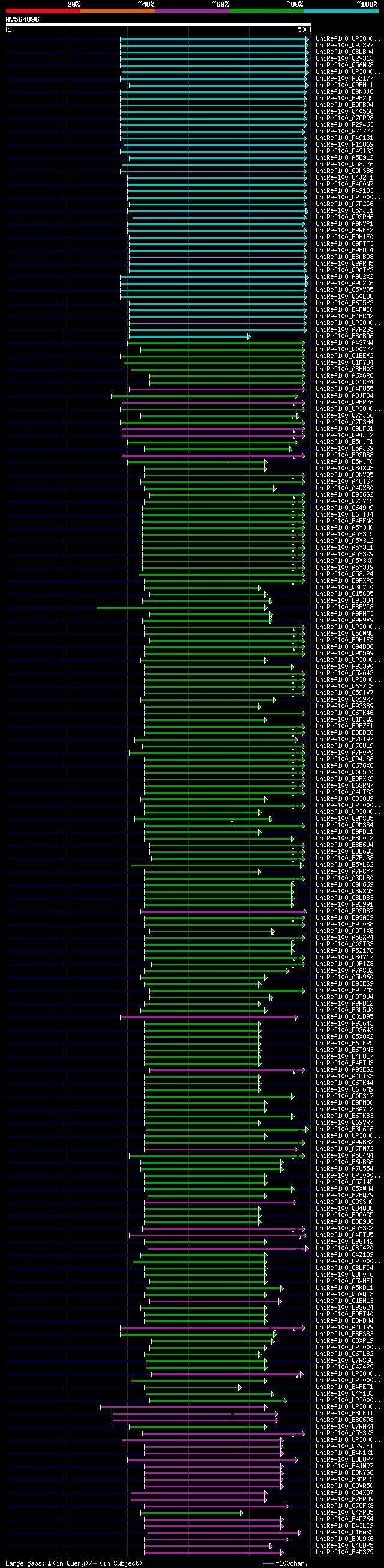
Task: Select the UniRef100_B4FET1 label
Action: click(344, 1387)
